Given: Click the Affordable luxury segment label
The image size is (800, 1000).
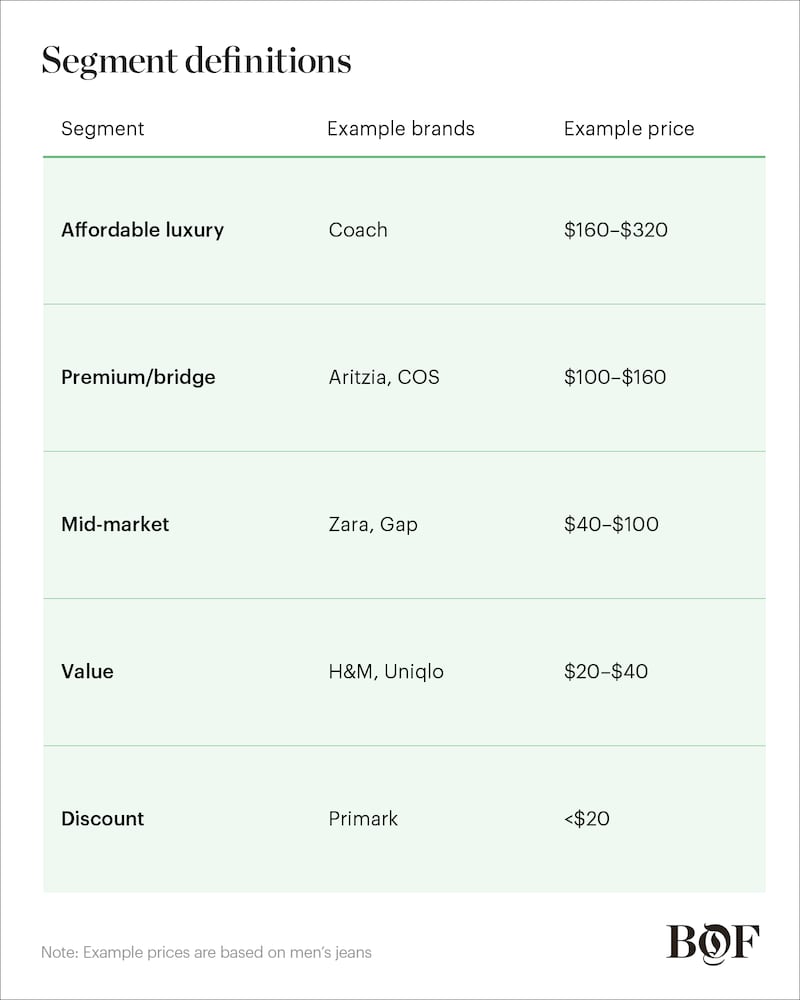Looking at the screenshot, I should pos(142,230).
